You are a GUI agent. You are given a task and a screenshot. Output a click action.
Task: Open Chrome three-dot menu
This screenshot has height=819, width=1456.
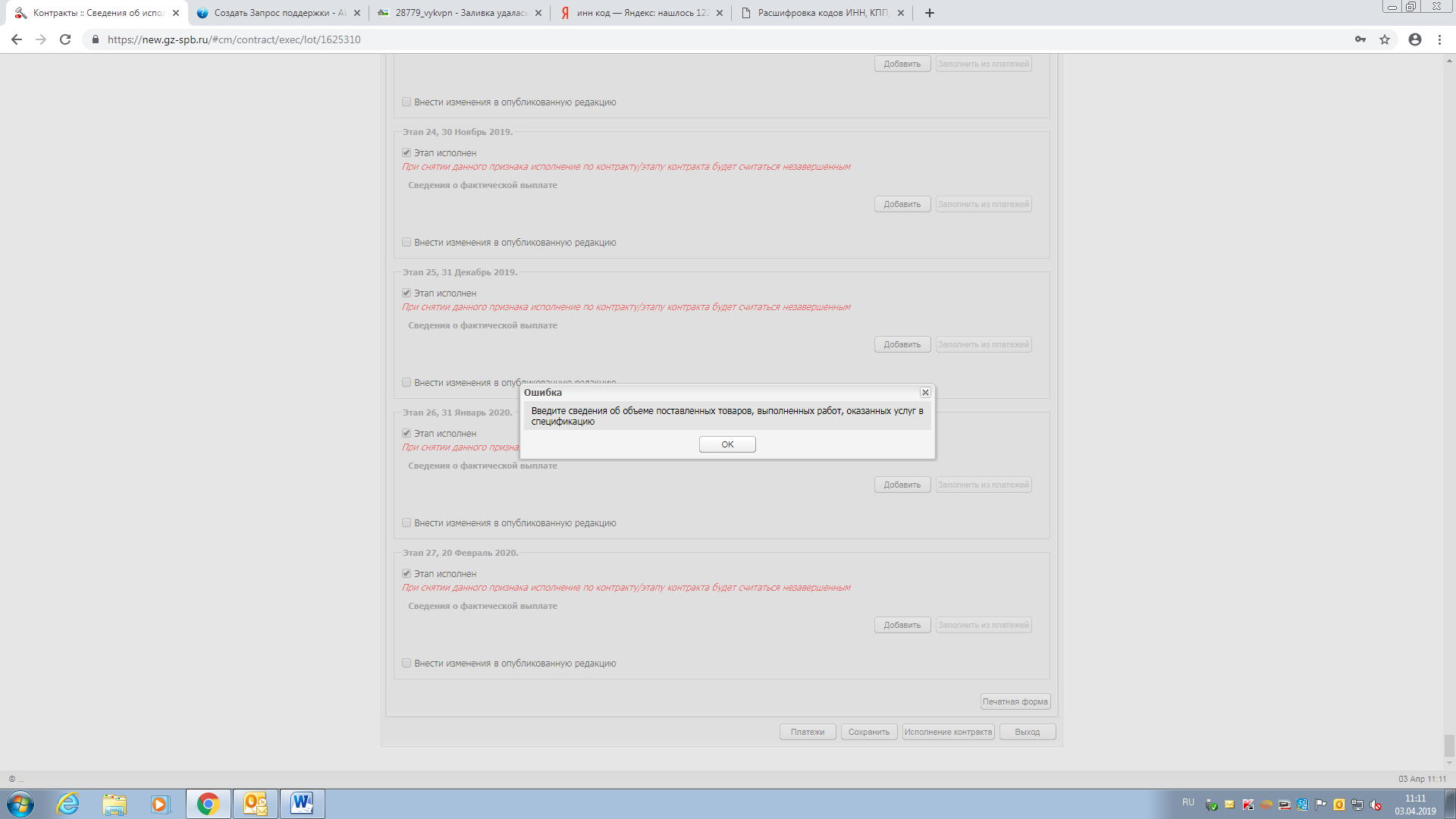tap(1439, 39)
